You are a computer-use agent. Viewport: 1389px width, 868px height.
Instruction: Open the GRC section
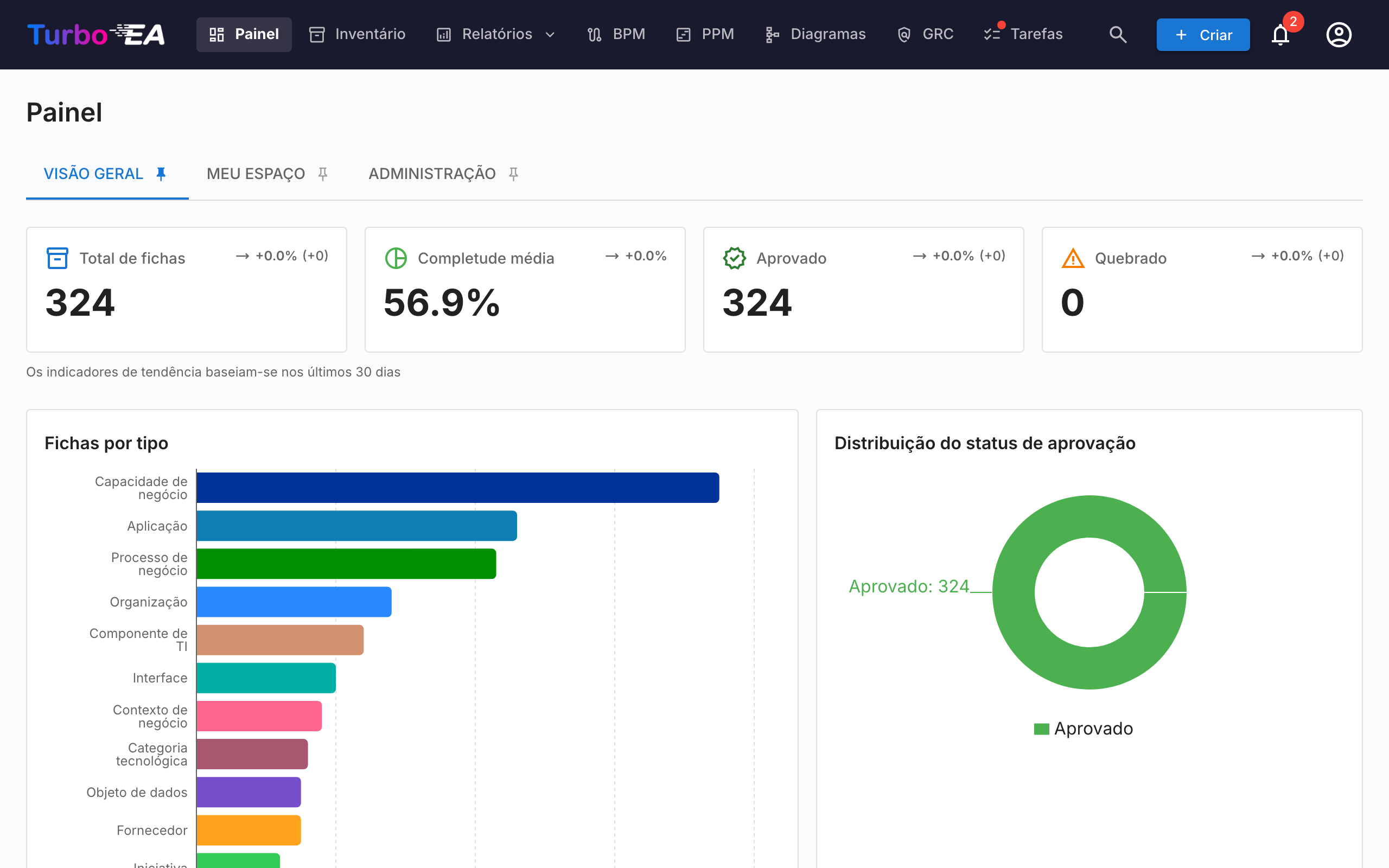click(925, 34)
